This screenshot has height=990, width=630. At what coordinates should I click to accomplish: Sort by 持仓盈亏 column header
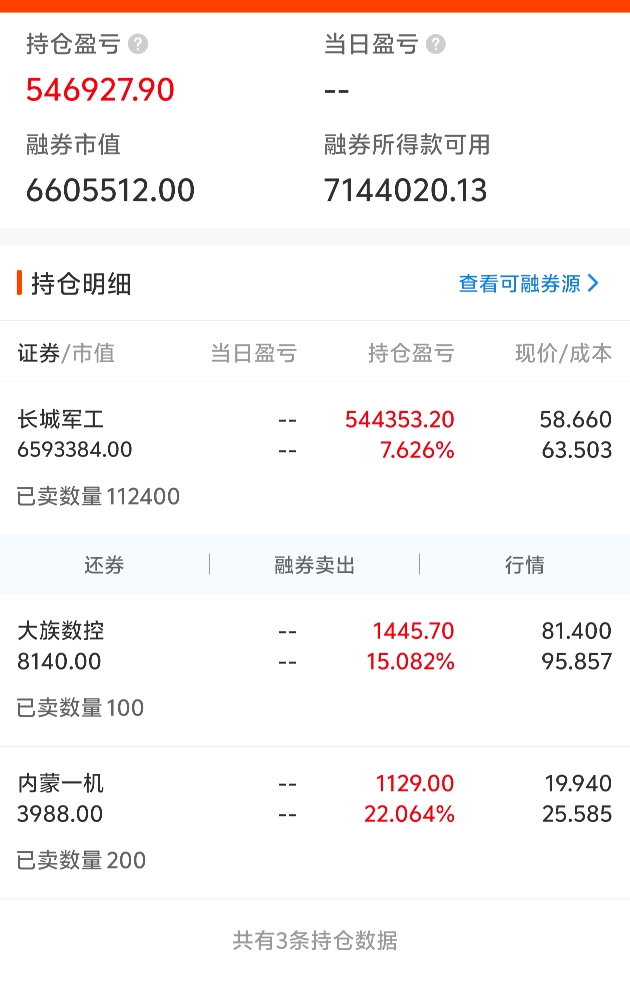coord(411,353)
